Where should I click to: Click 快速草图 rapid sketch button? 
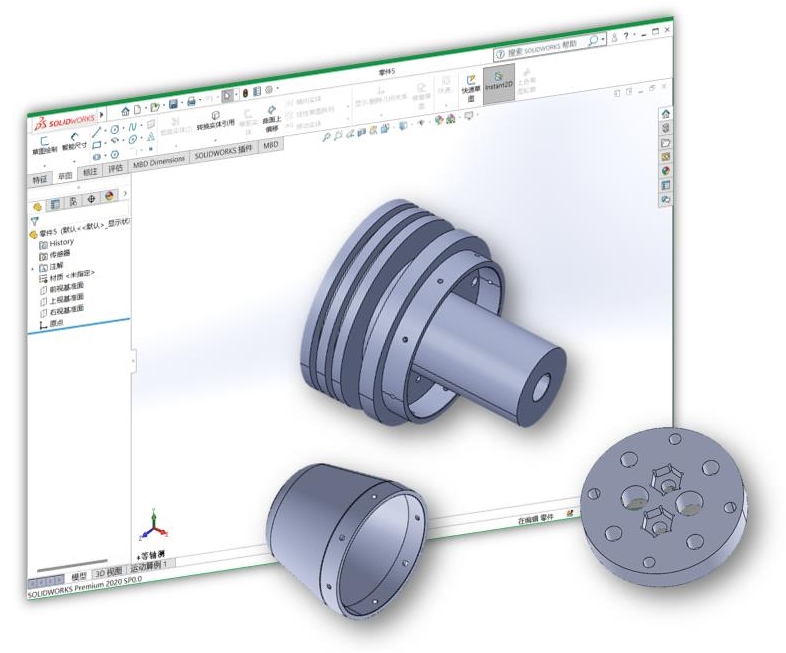click(471, 88)
